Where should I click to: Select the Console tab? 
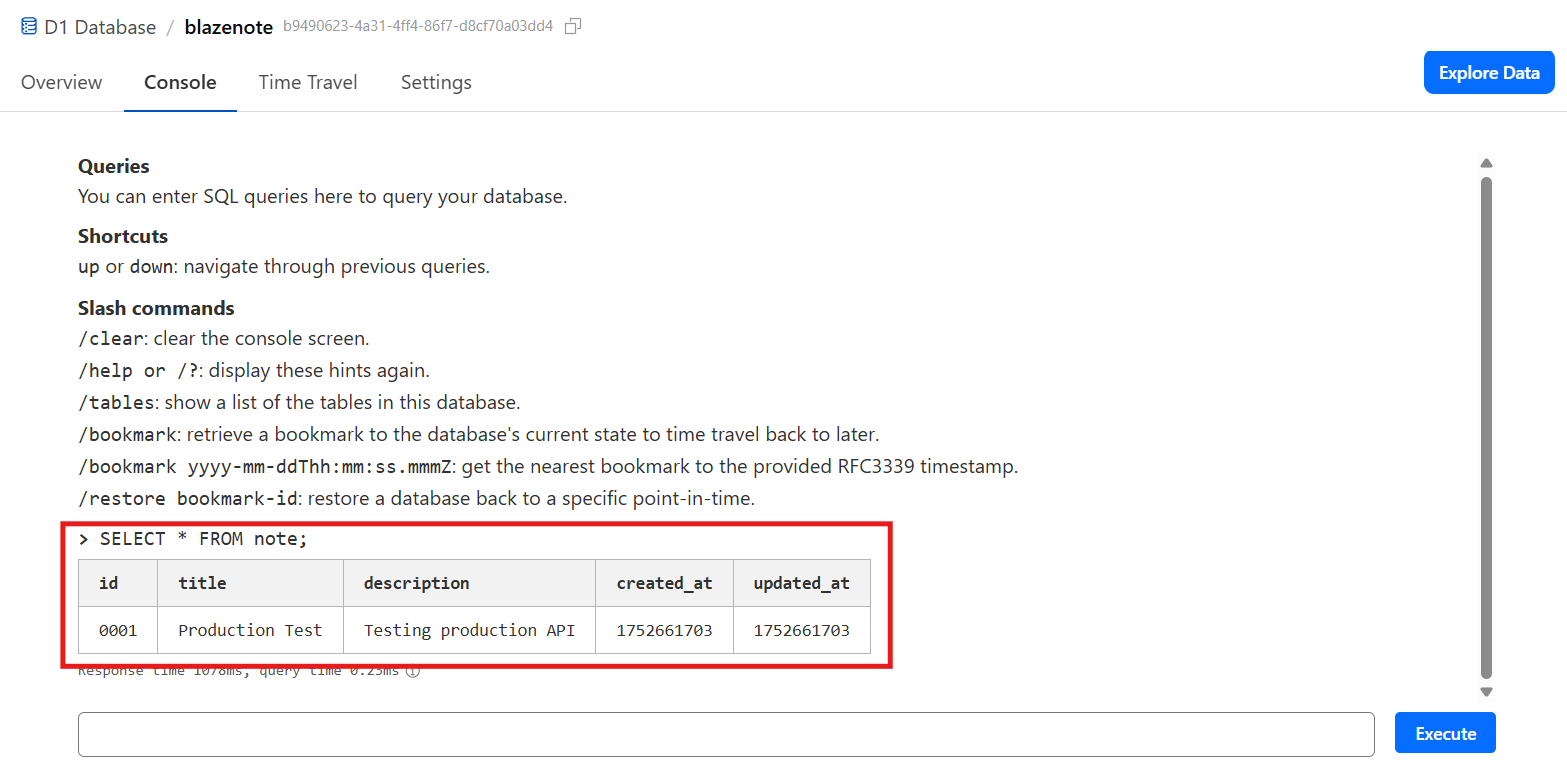coord(180,82)
